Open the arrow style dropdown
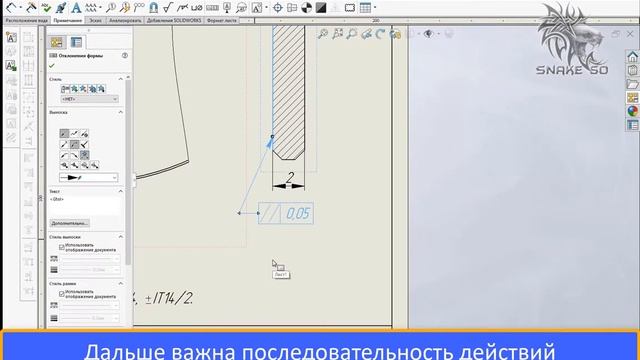 pyautogui.click(x=88, y=178)
